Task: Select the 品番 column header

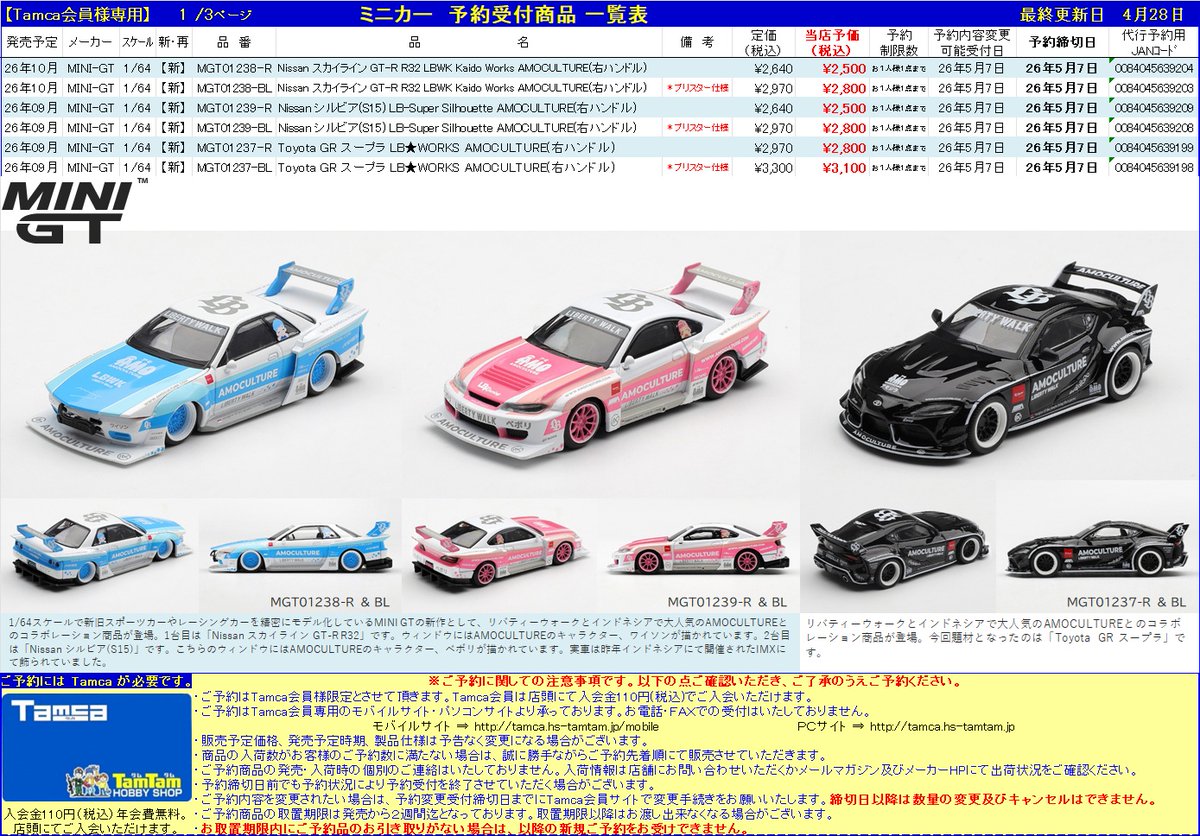Action: 234,42
